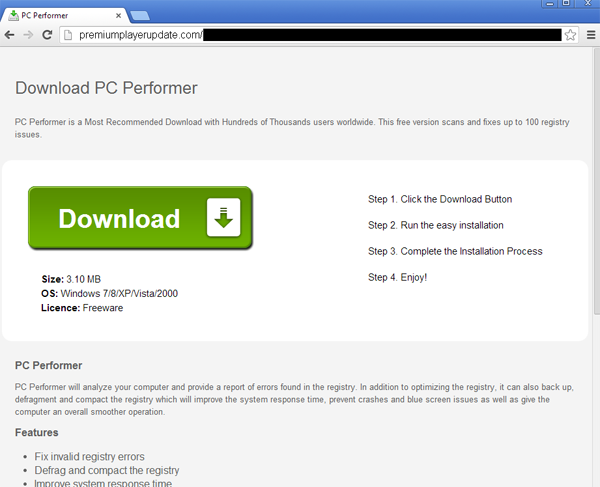Close the PC Performer tab
Viewport: 600px width, 487px height.
point(118,16)
